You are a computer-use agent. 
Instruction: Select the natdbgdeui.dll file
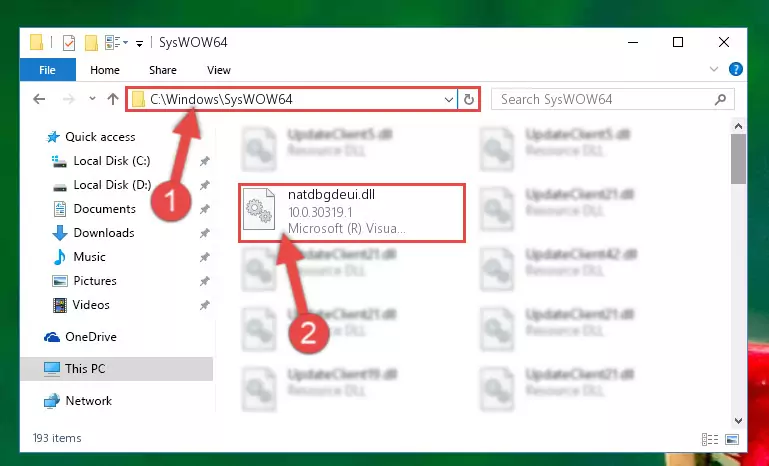click(351, 212)
